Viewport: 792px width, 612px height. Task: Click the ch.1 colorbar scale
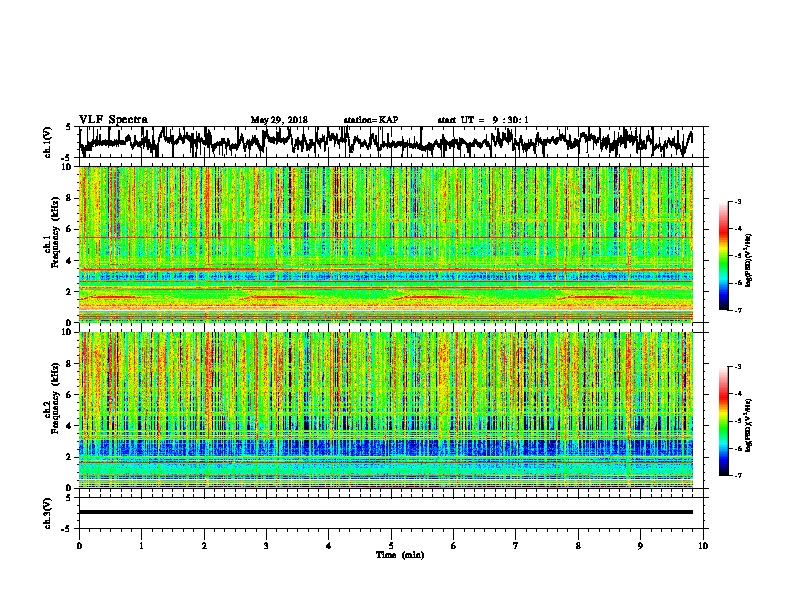[x=723, y=256]
